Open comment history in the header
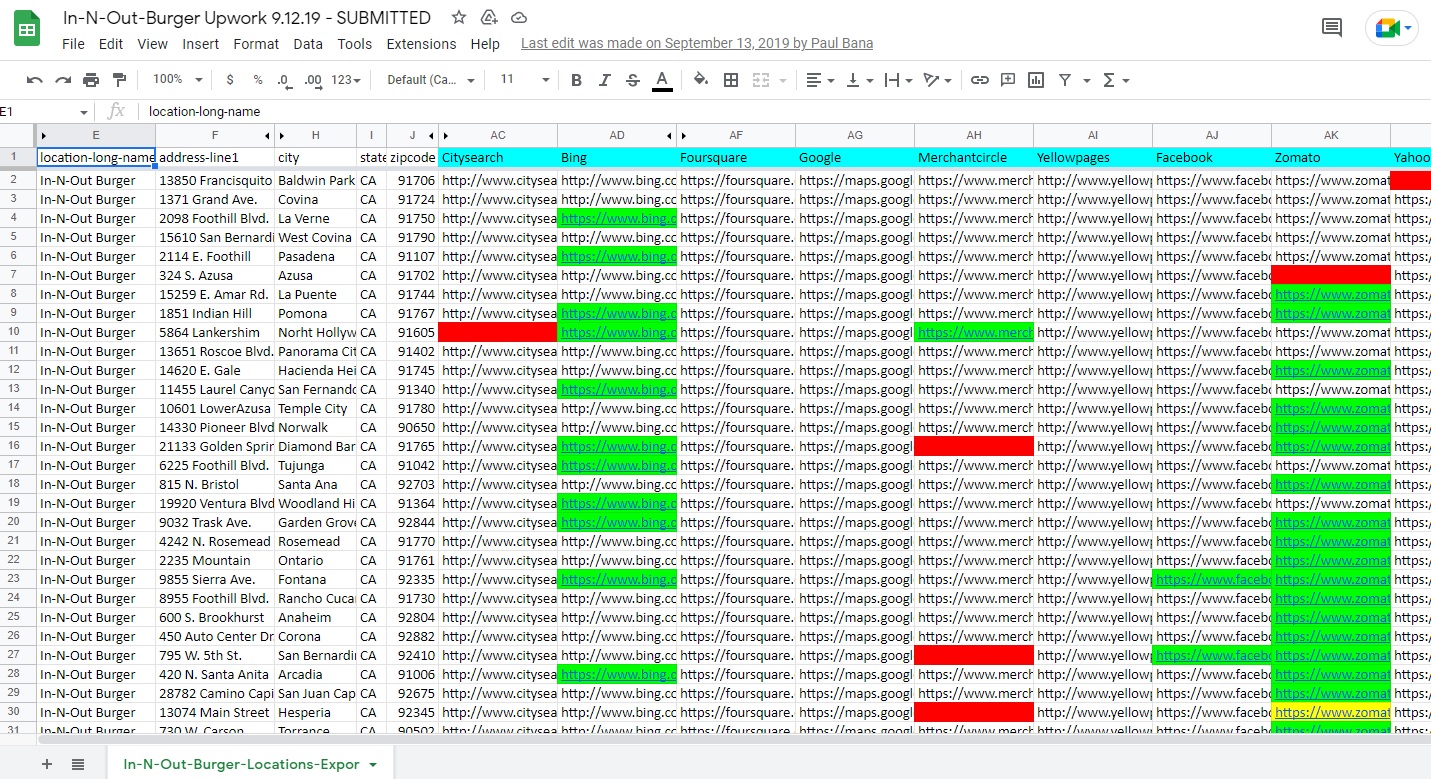 (x=1332, y=28)
